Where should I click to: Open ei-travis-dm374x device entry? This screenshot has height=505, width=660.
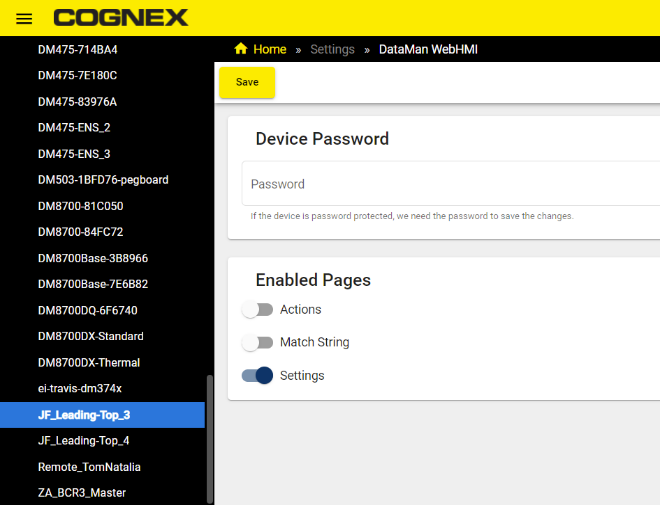[x=80, y=388]
